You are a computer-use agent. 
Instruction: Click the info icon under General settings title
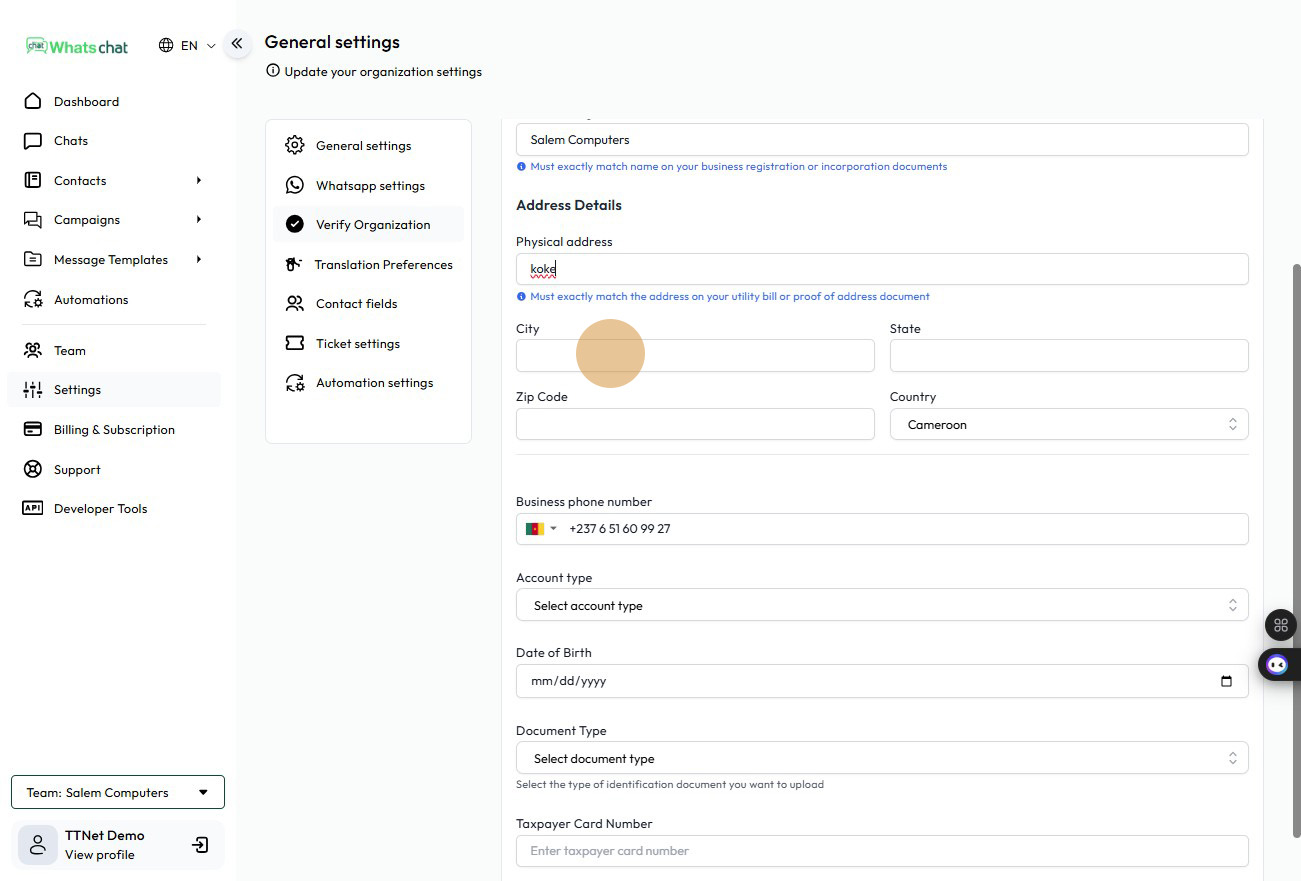point(272,71)
